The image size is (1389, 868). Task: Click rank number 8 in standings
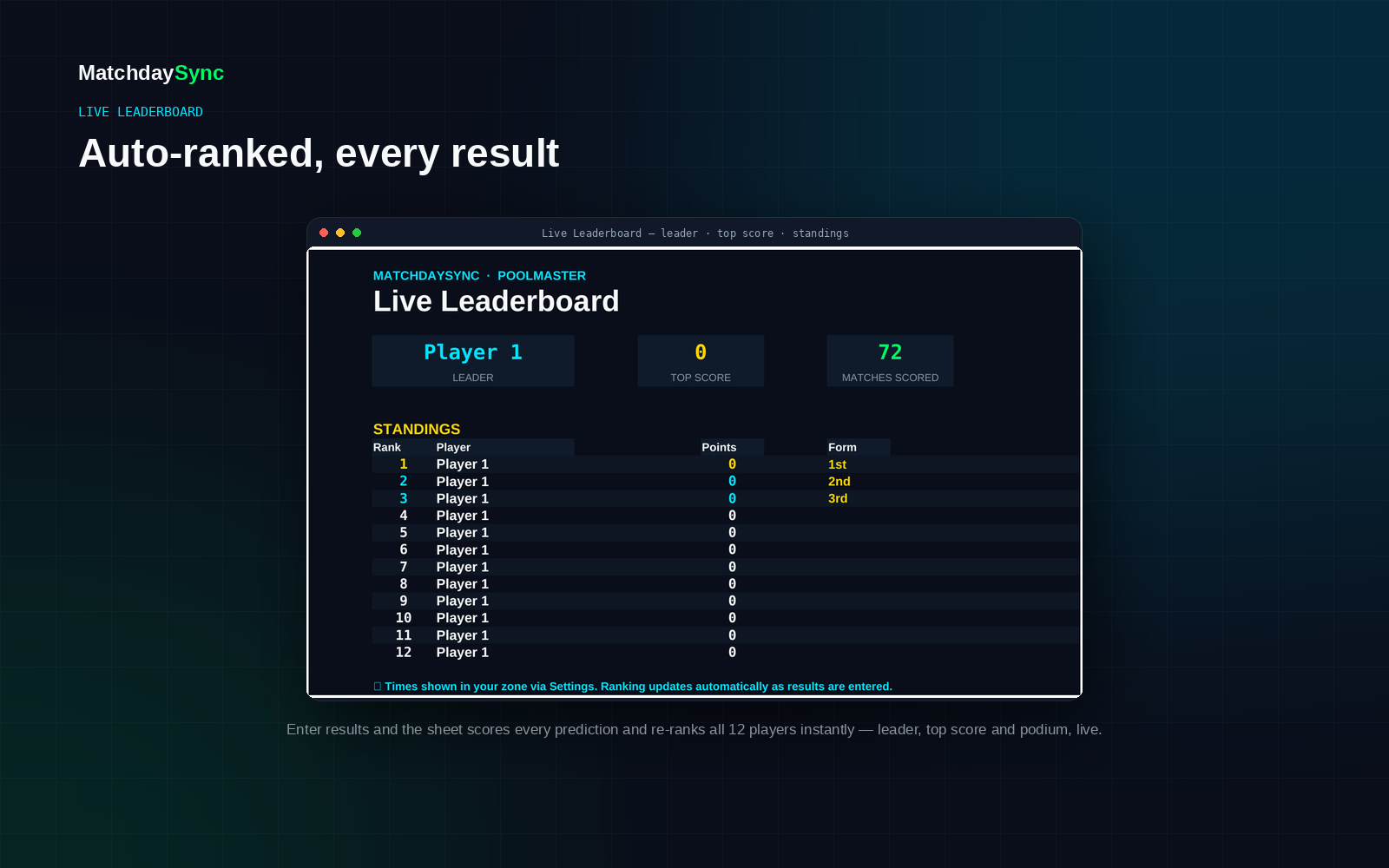404,584
